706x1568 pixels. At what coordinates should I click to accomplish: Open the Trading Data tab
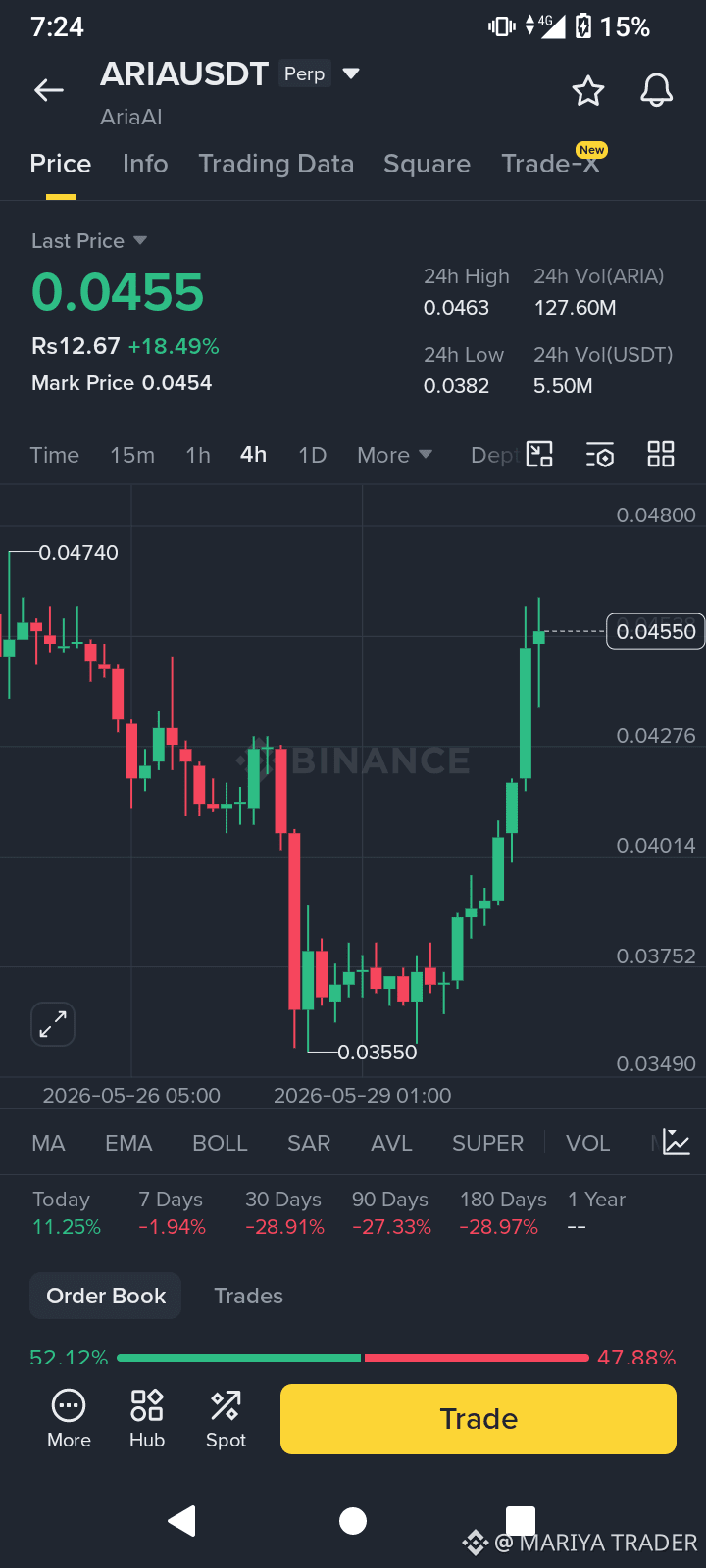pos(277,164)
